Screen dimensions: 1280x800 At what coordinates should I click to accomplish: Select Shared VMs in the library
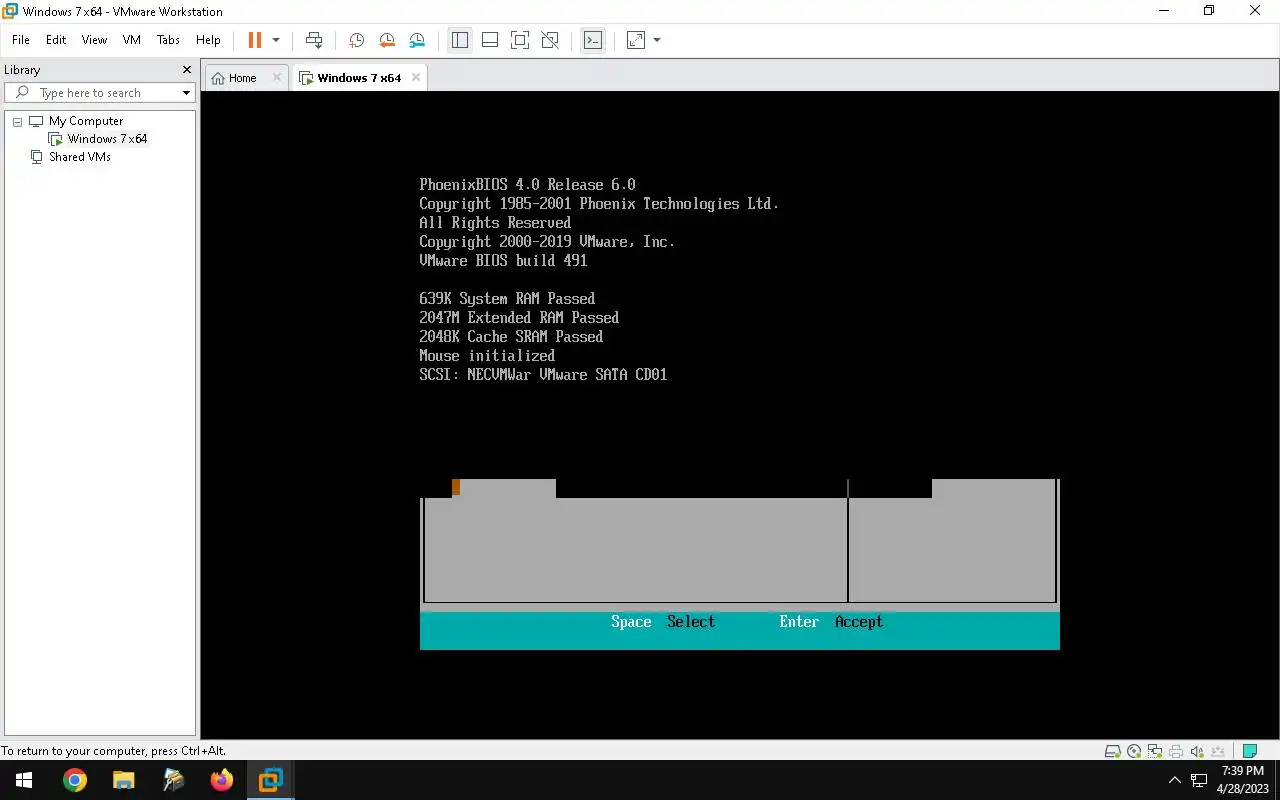pyautogui.click(x=80, y=157)
